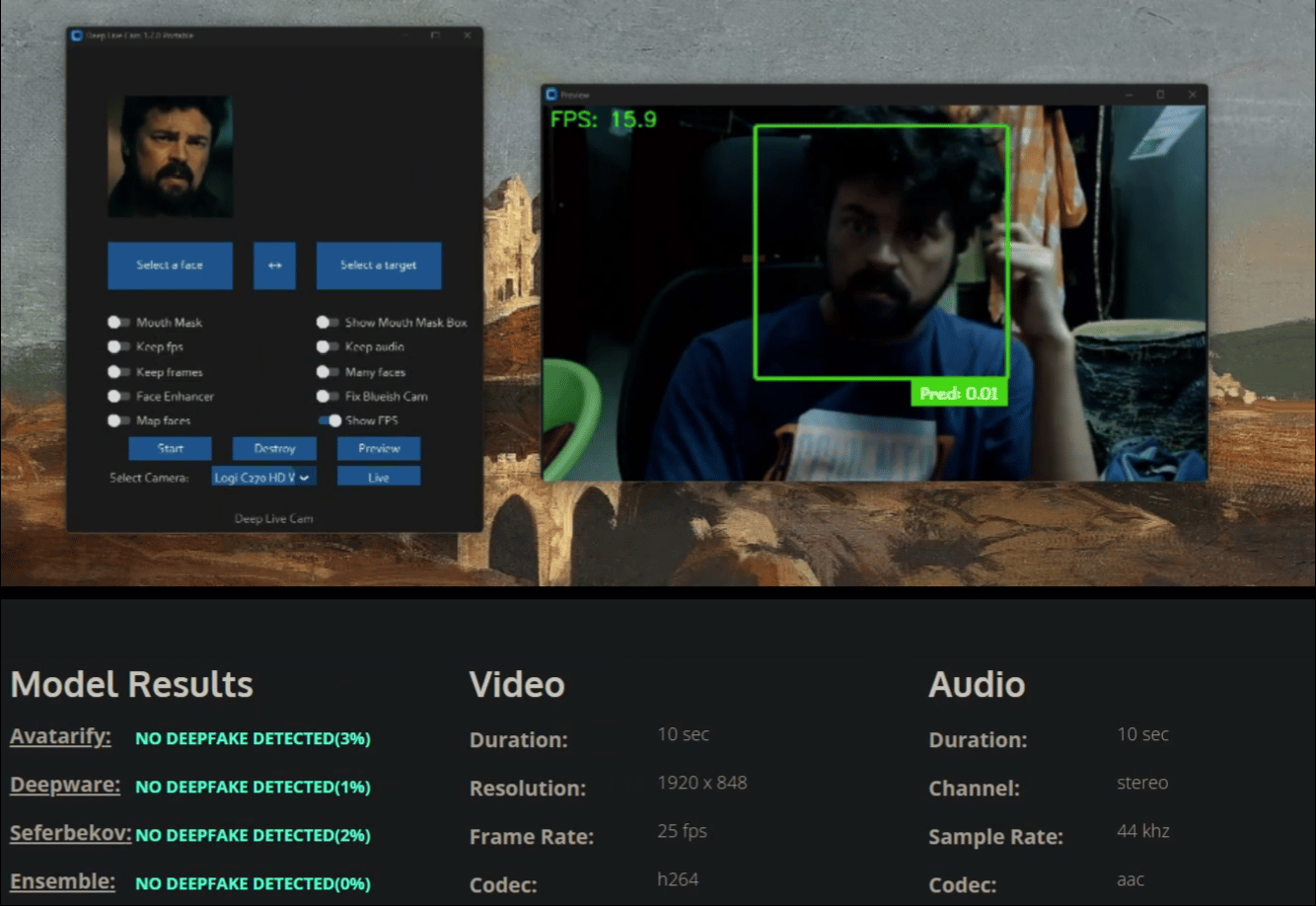Disable the Show FPS toggle
1316x906 pixels.
329,420
